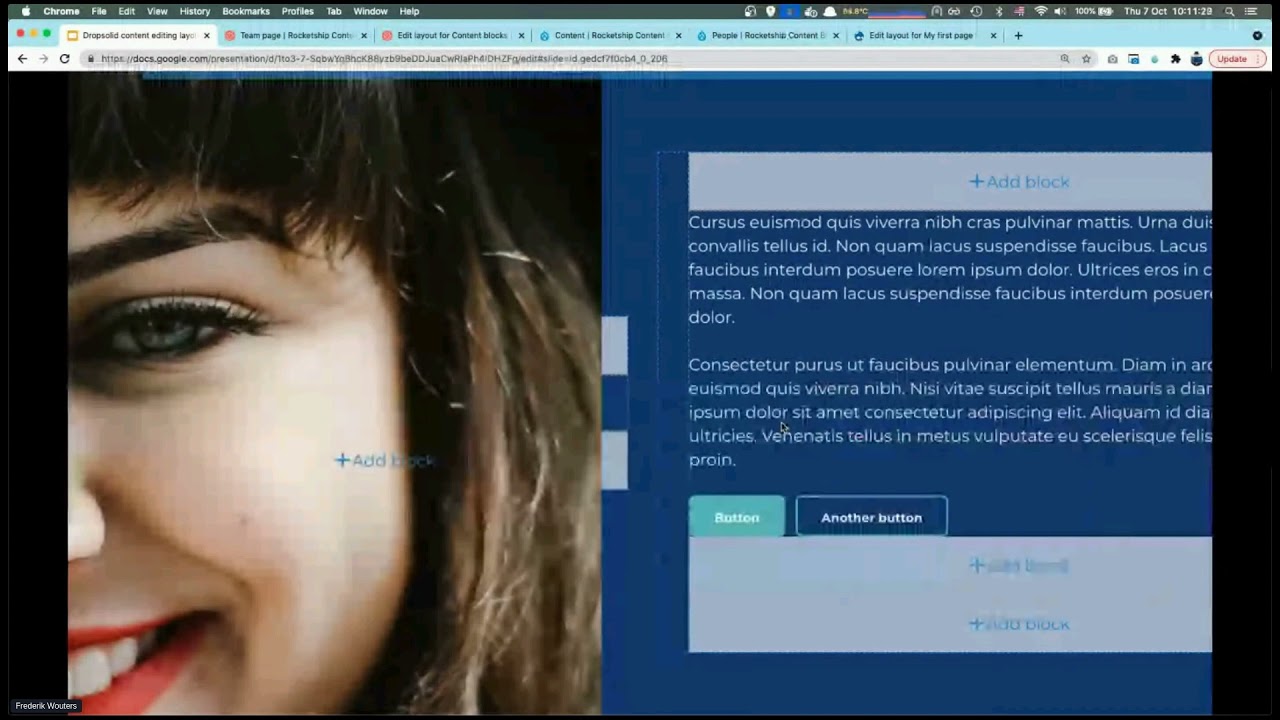Click the zoom magnifier in the address bar

(1065, 59)
